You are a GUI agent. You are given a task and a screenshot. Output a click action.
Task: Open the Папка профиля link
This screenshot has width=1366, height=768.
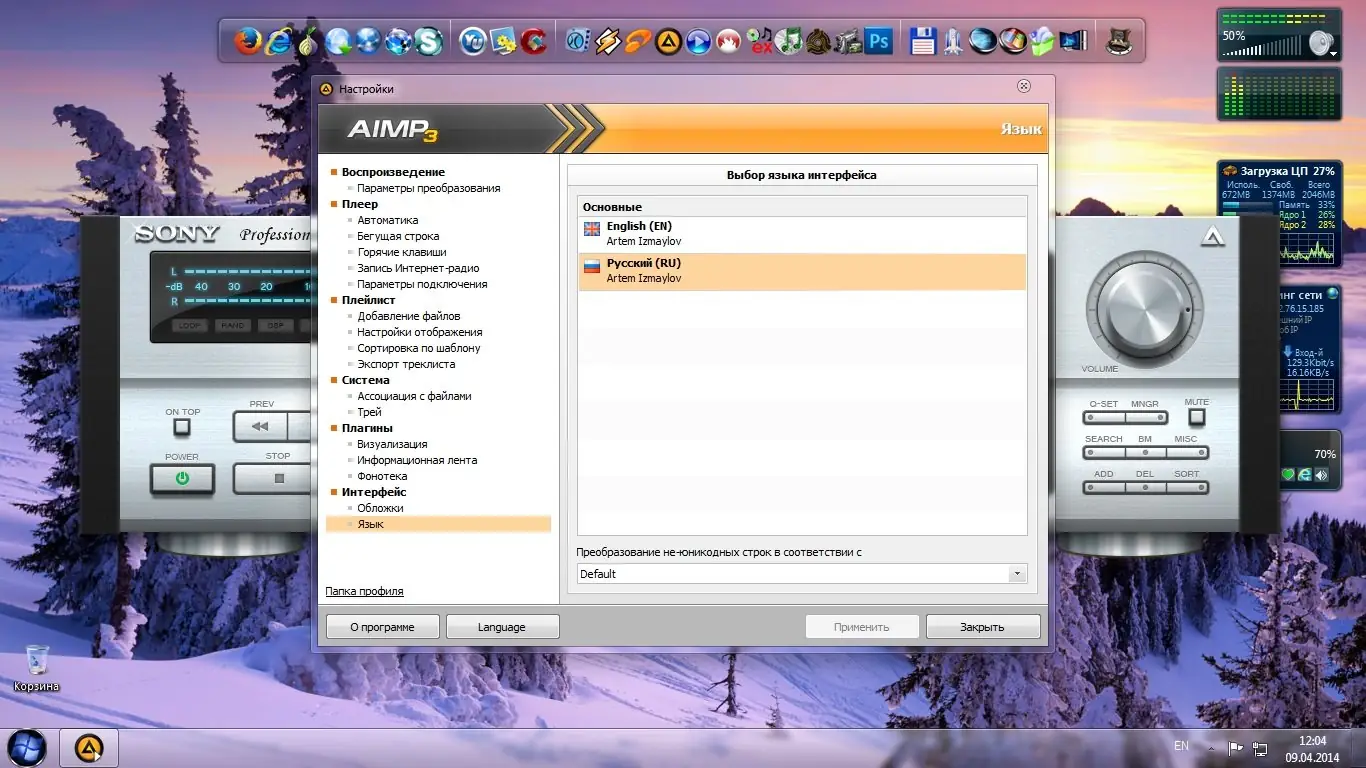364,591
